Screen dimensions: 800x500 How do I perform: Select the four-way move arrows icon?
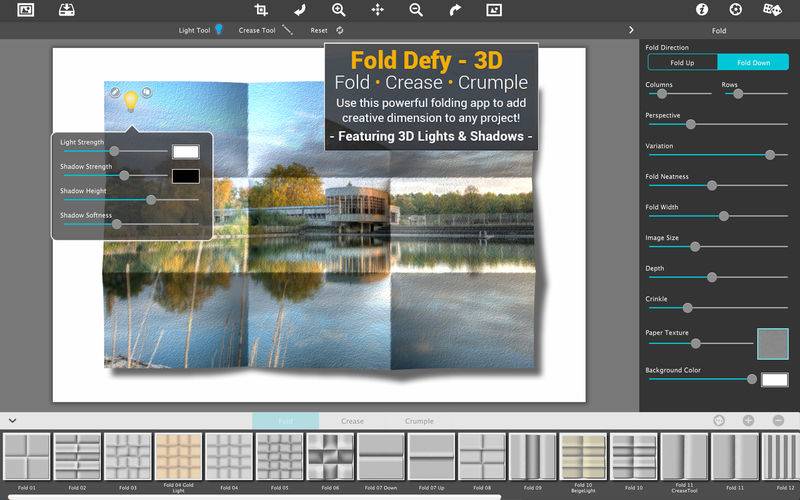(x=378, y=10)
